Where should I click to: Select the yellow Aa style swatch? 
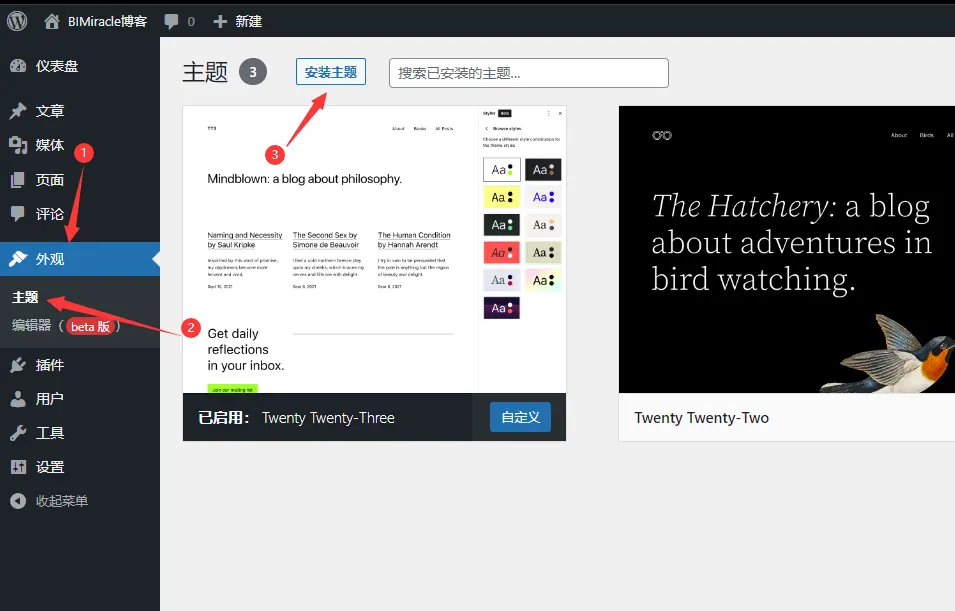click(x=502, y=197)
